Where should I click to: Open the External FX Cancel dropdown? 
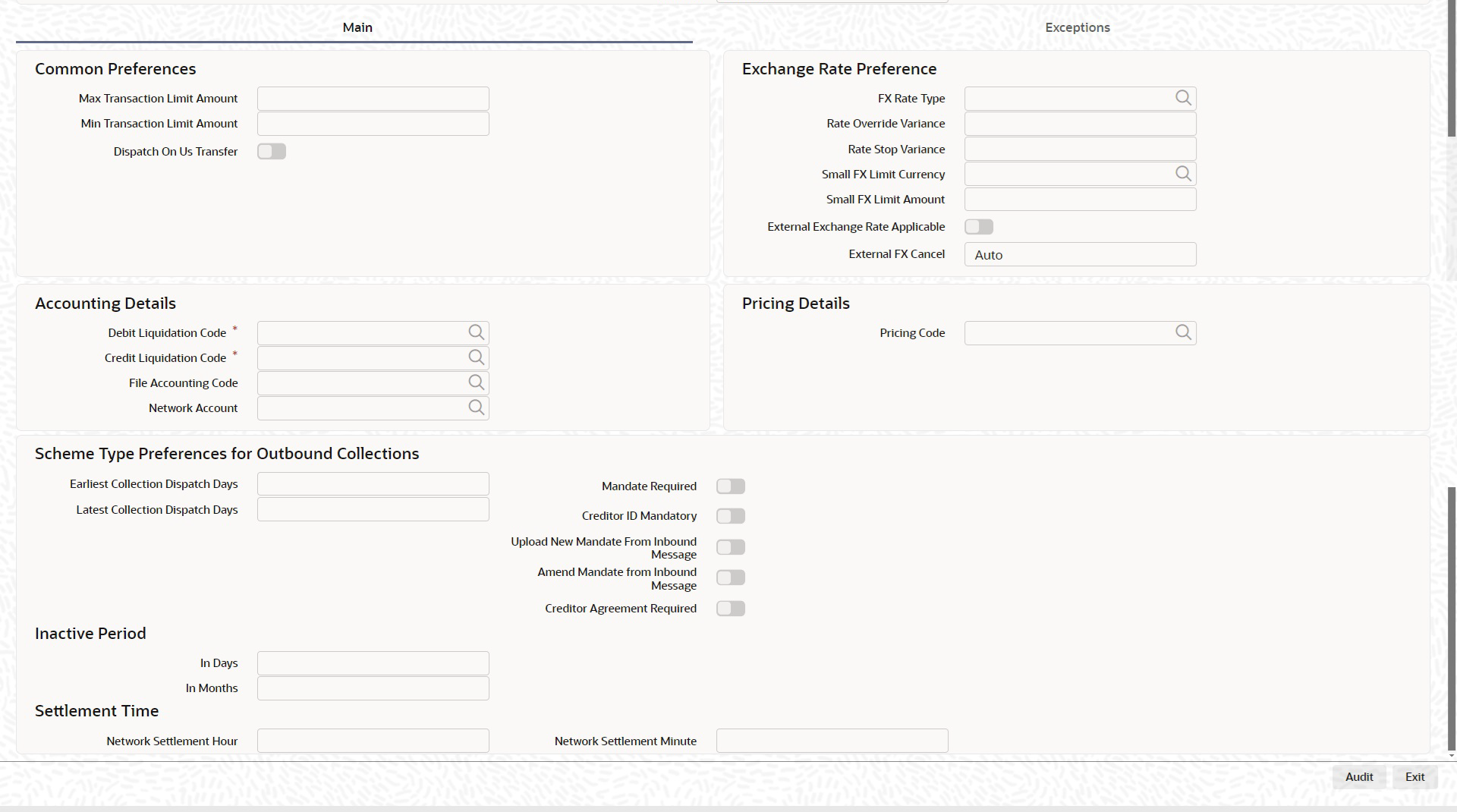click(1080, 254)
